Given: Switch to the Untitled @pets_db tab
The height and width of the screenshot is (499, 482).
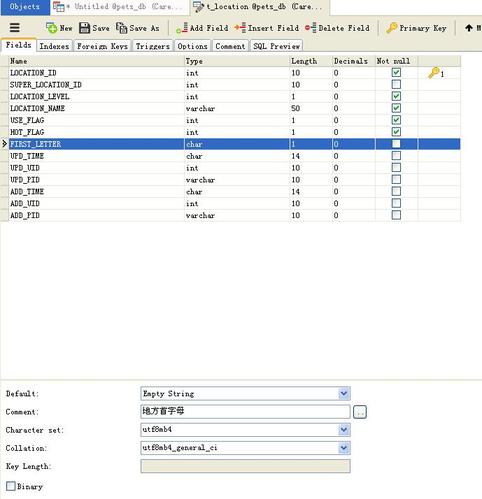Looking at the screenshot, I should point(120,7).
